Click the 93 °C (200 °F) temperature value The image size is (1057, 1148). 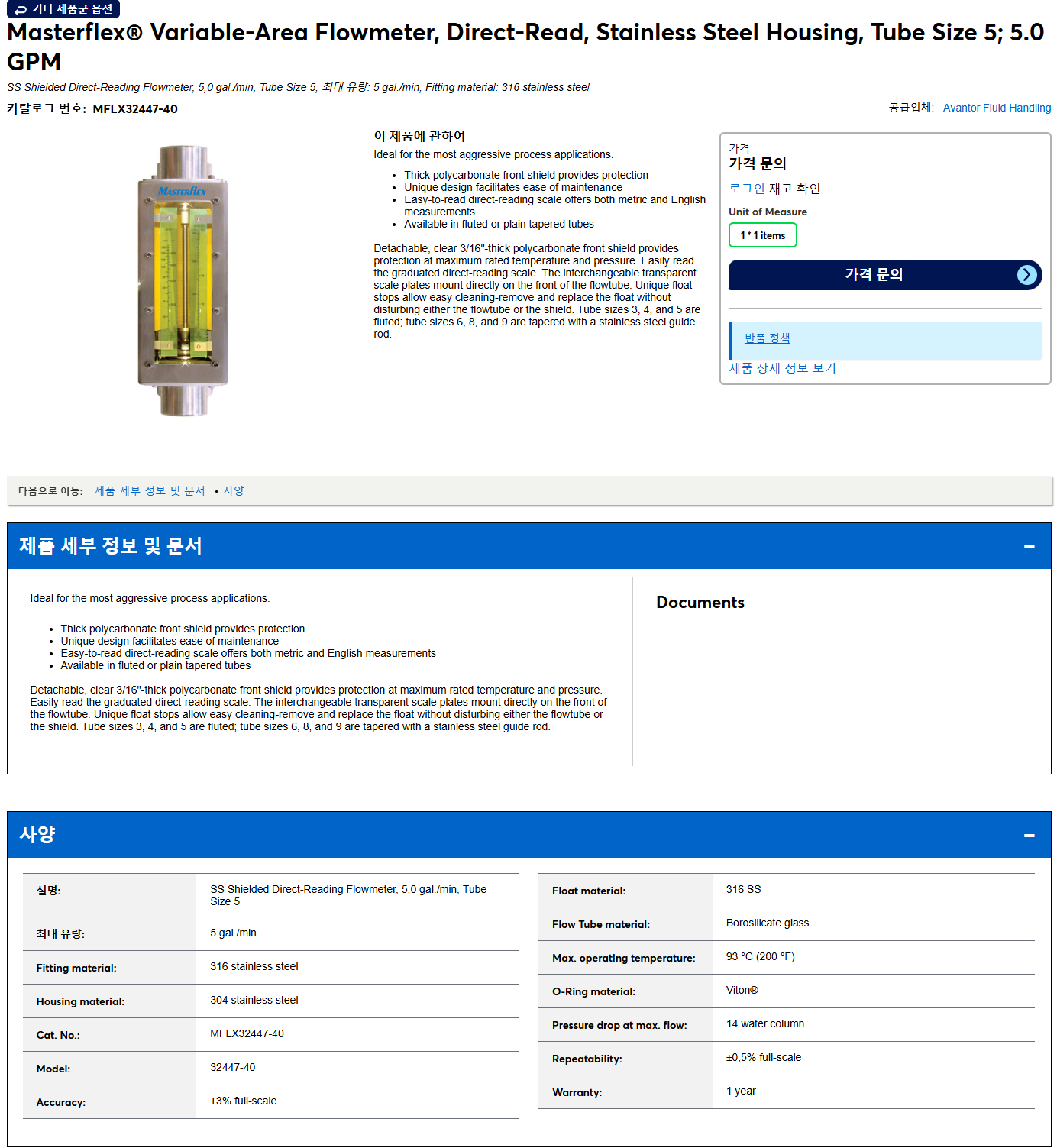[x=760, y=956]
